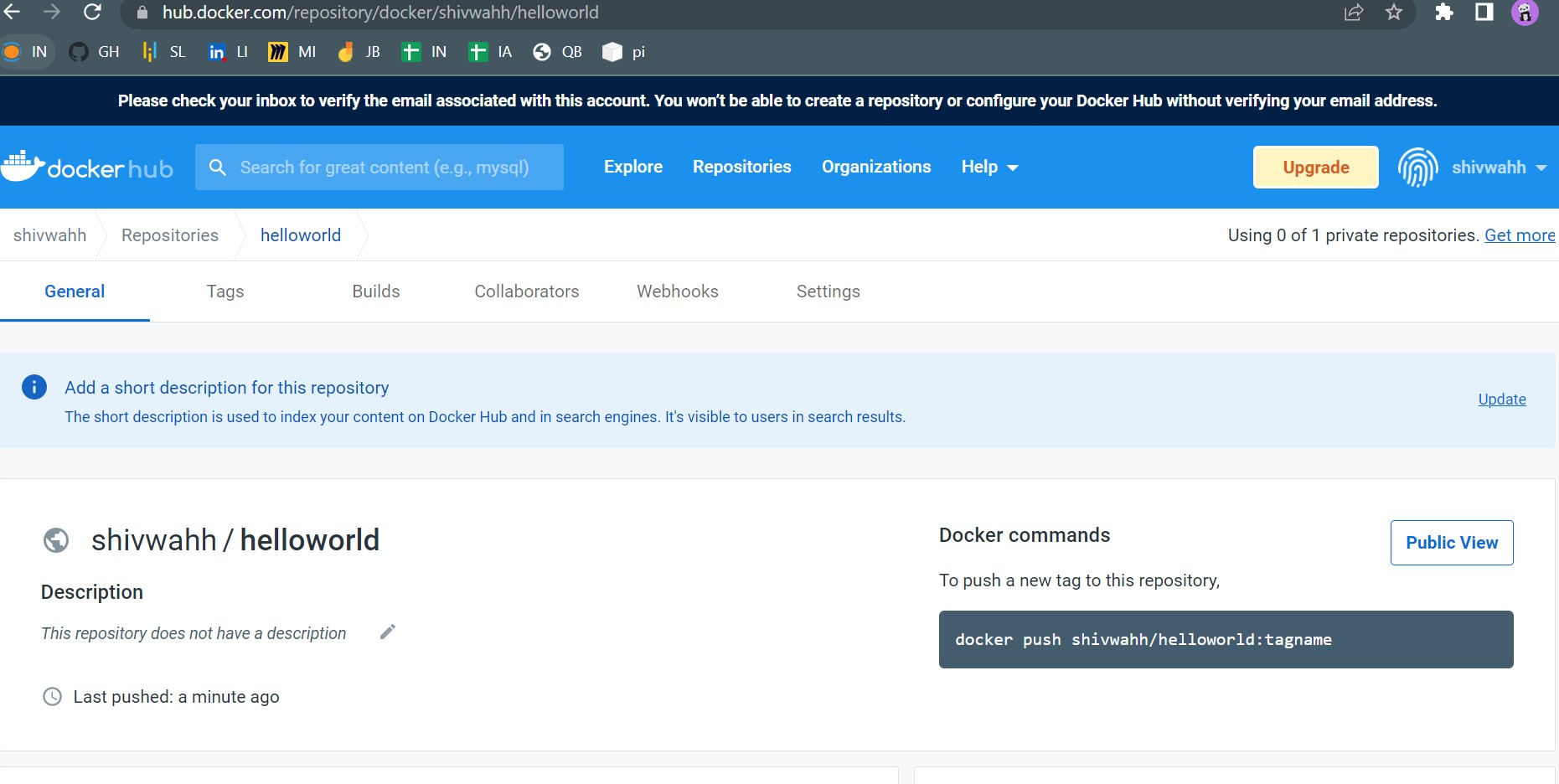
Task: Bookmark this page with the star icon
Action: [1394, 13]
